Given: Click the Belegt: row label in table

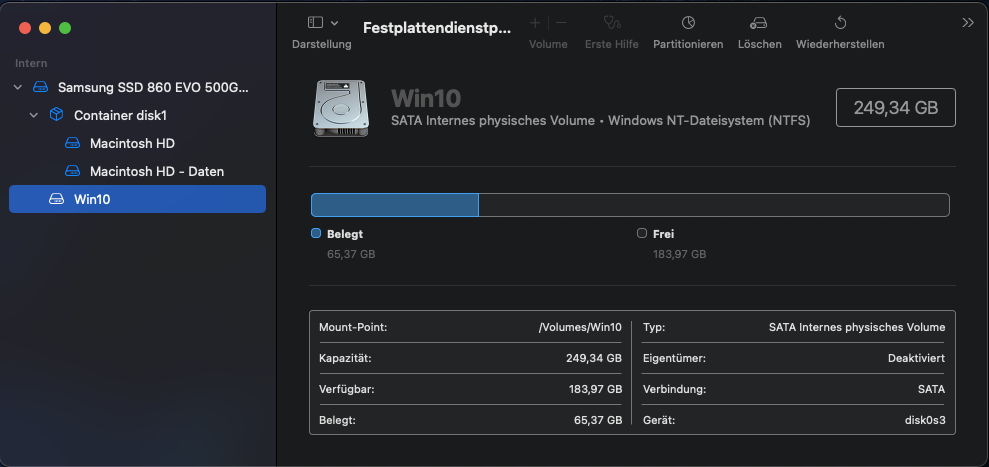Looking at the screenshot, I should click(337, 420).
